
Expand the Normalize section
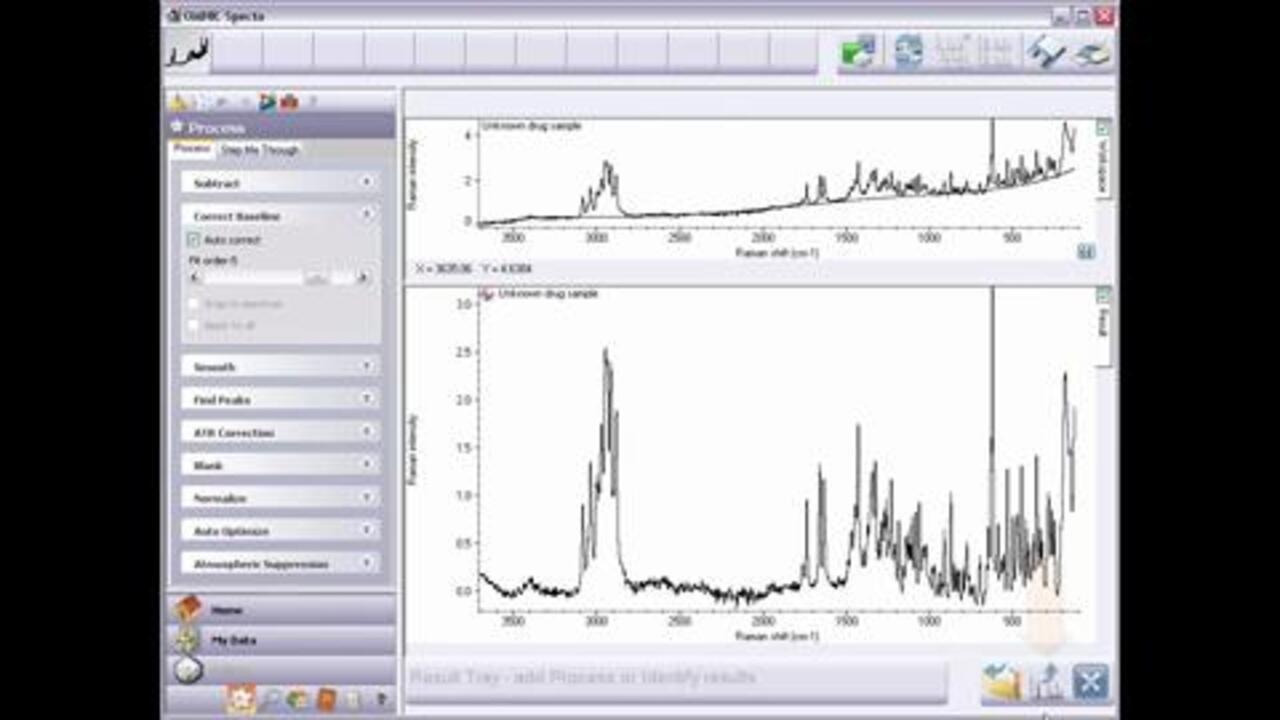[280, 498]
